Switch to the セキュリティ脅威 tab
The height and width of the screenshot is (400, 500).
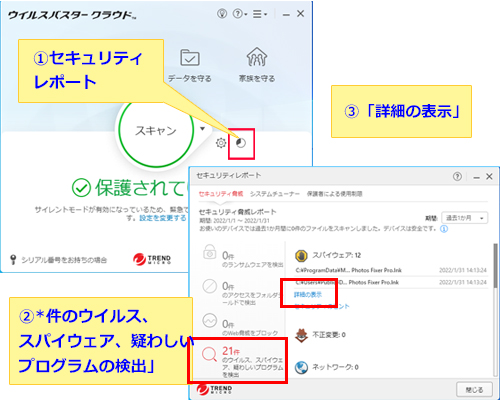[221, 194]
